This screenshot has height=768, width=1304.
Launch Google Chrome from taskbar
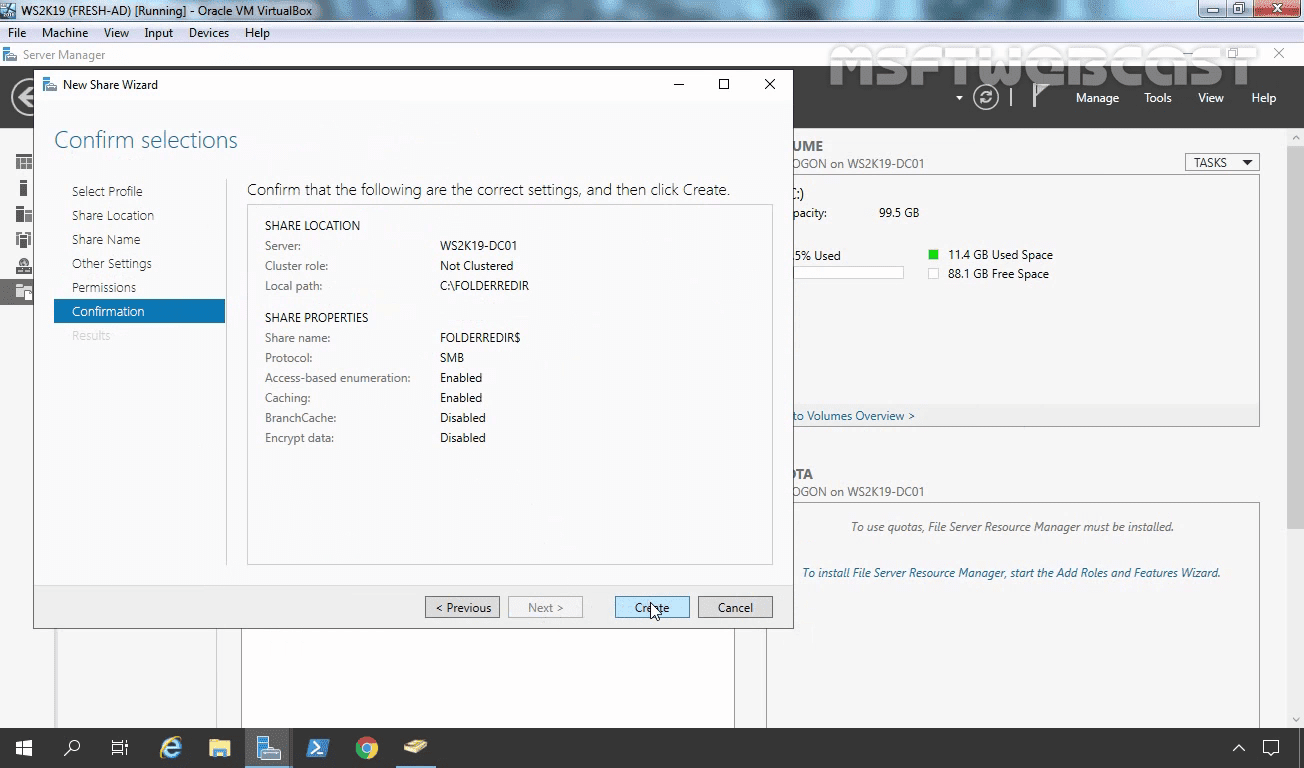[367, 747]
